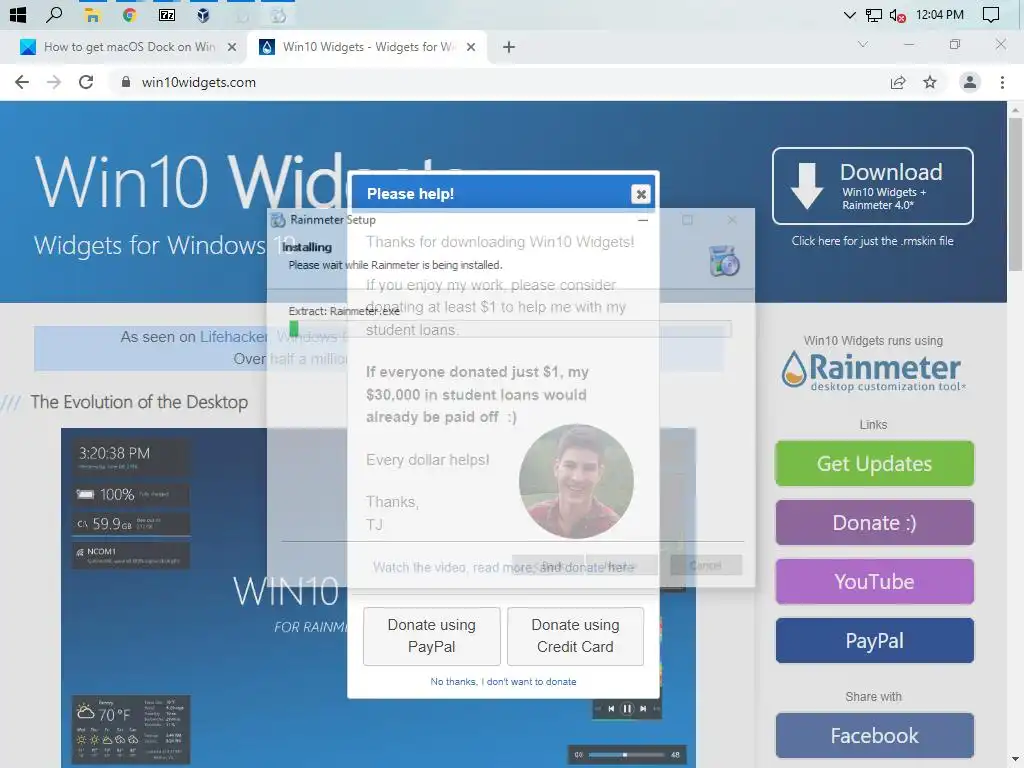Open File Explorer from the taskbar
Viewport: 1024px width, 768px height.
click(92, 15)
